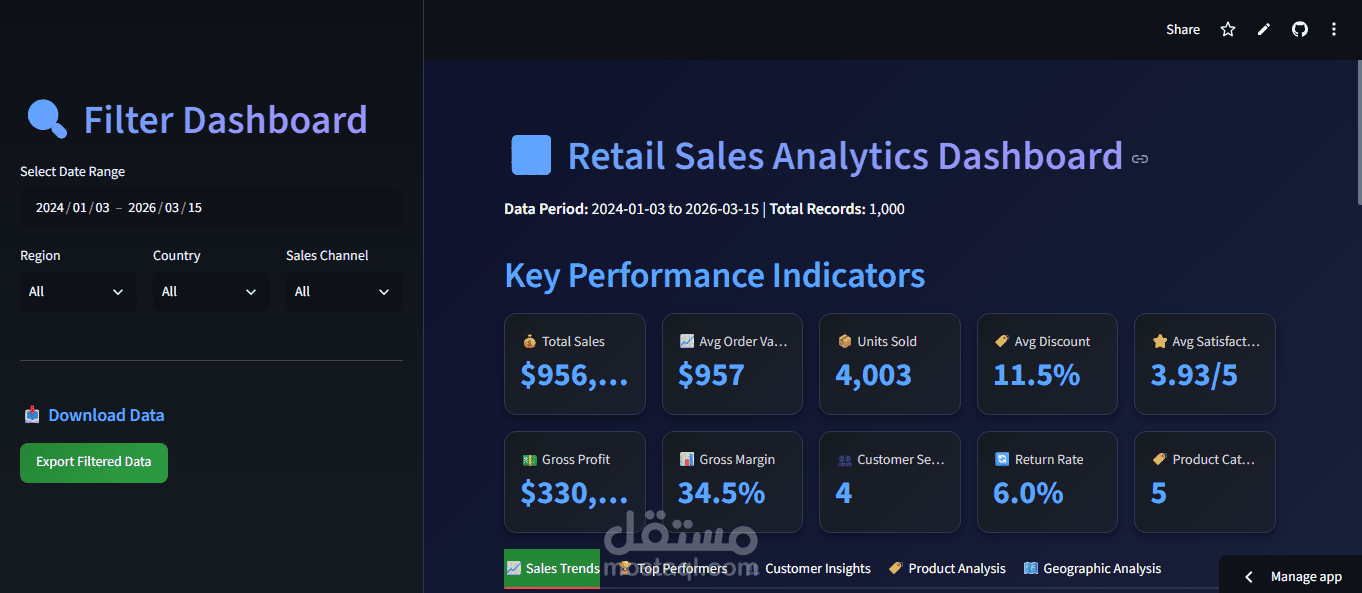This screenshot has width=1362, height=593.
Task: Click the star favorite icon
Action: 1228,30
